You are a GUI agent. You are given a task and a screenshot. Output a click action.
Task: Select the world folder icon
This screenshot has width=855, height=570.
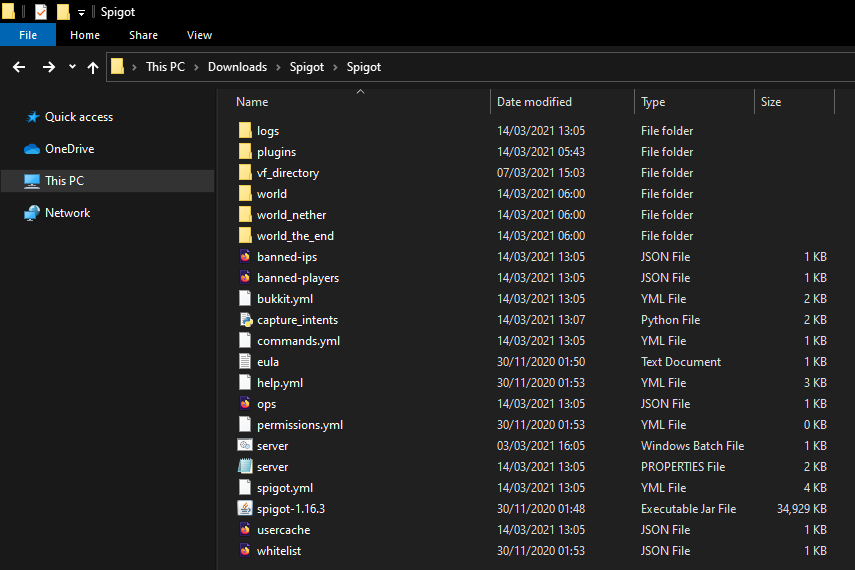245,194
